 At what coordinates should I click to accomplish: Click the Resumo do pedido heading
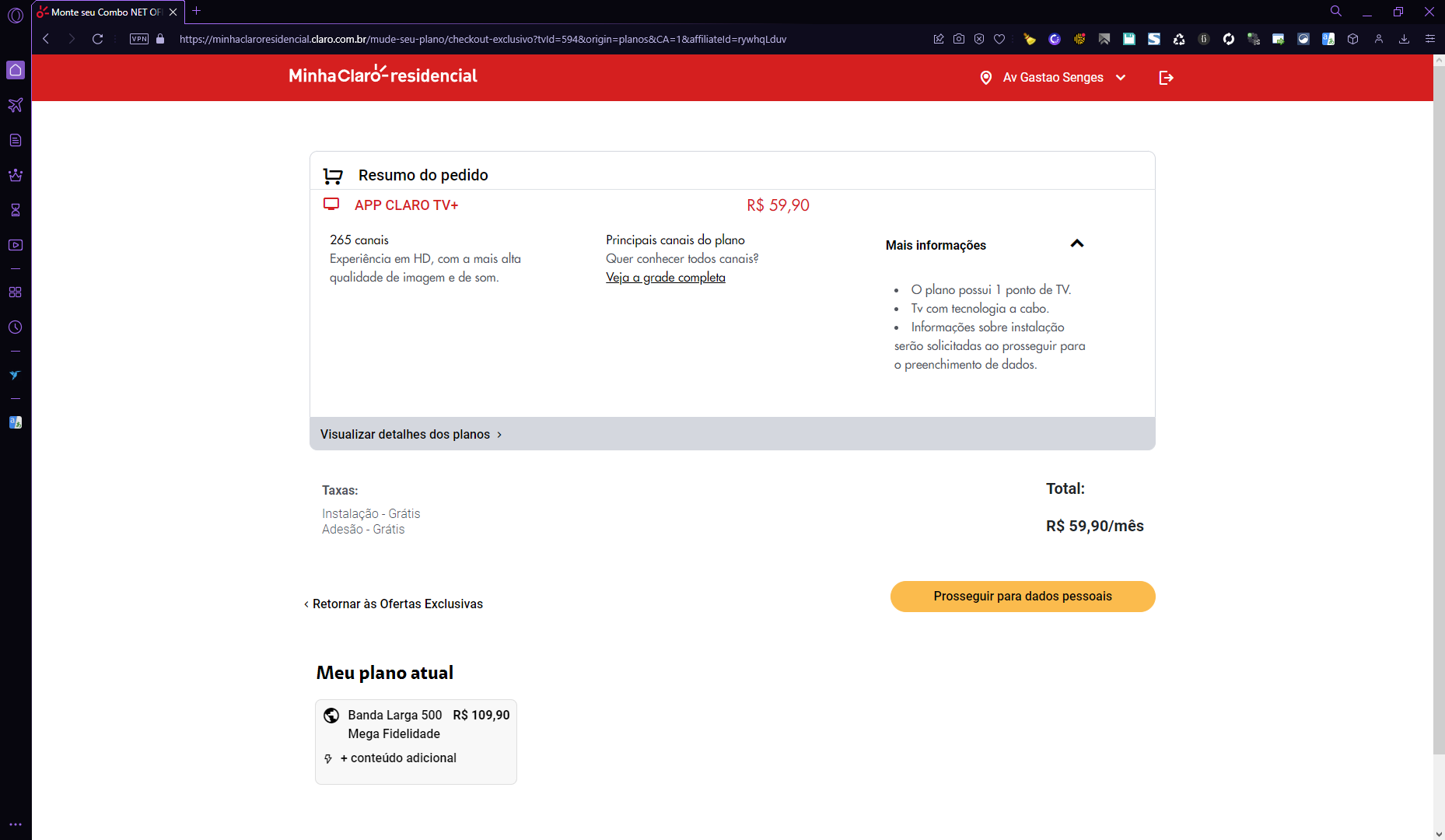[x=423, y=175]
